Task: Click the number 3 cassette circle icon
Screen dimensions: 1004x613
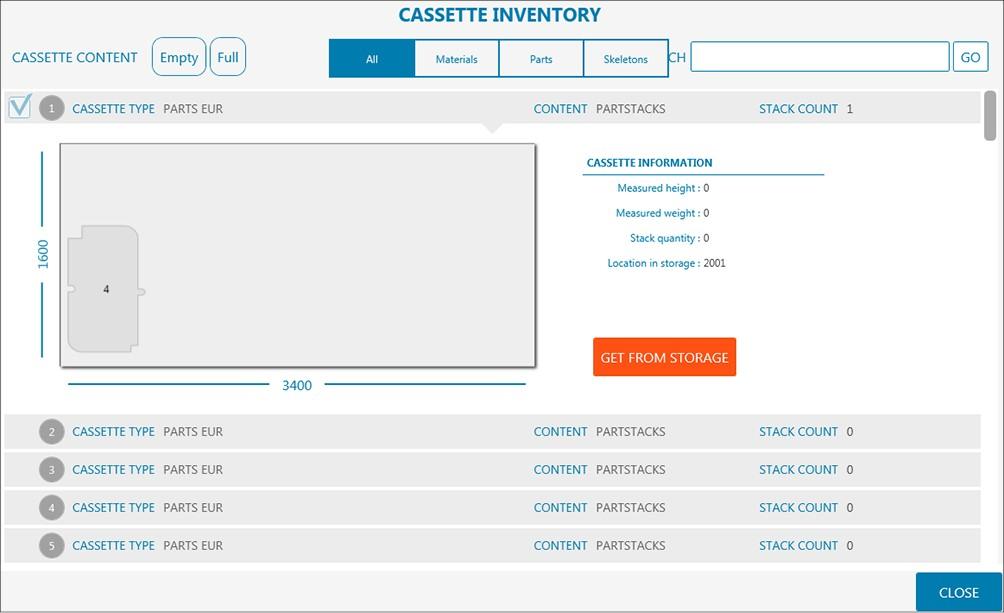Action: [x=51, y=470]
